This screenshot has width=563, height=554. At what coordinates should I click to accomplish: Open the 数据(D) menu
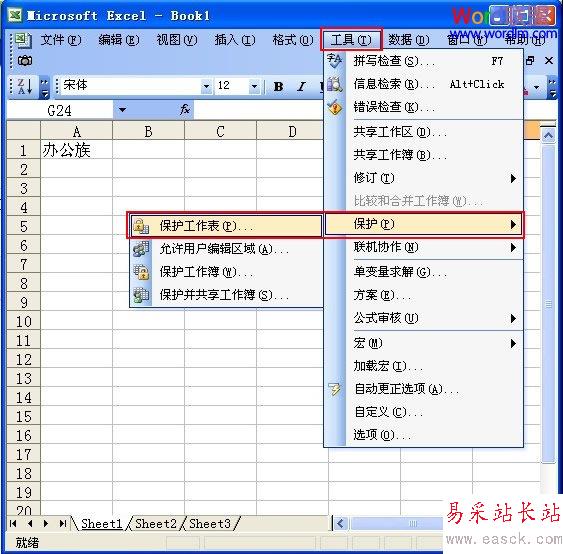click(409, 39)
